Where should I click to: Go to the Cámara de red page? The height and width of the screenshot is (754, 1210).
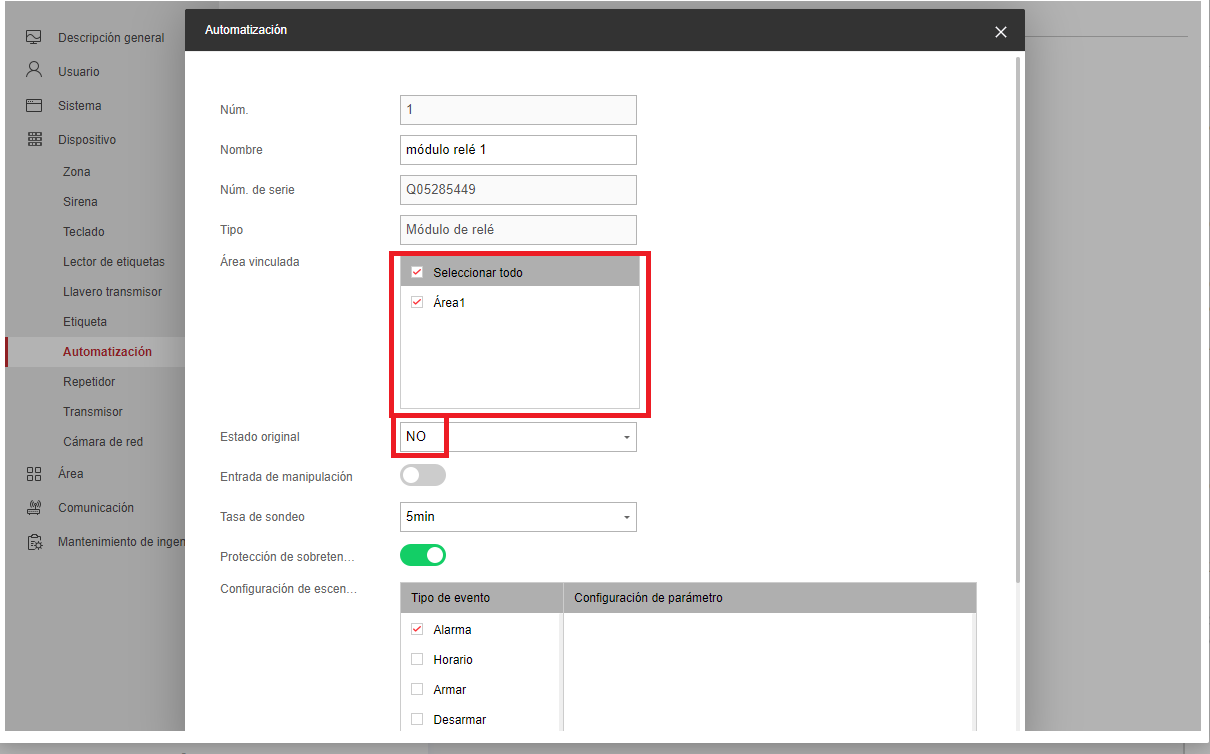click(x=103, y=442)
